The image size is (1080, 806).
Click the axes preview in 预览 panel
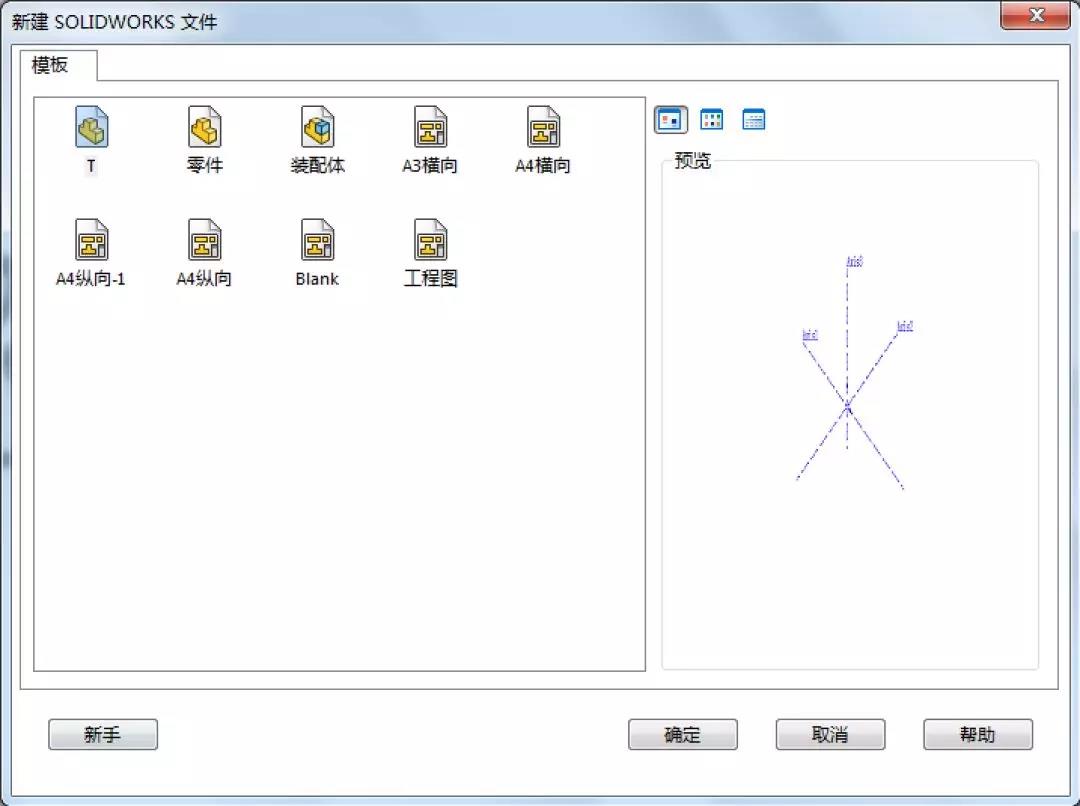pyautogui.click(x=850, y=405)
